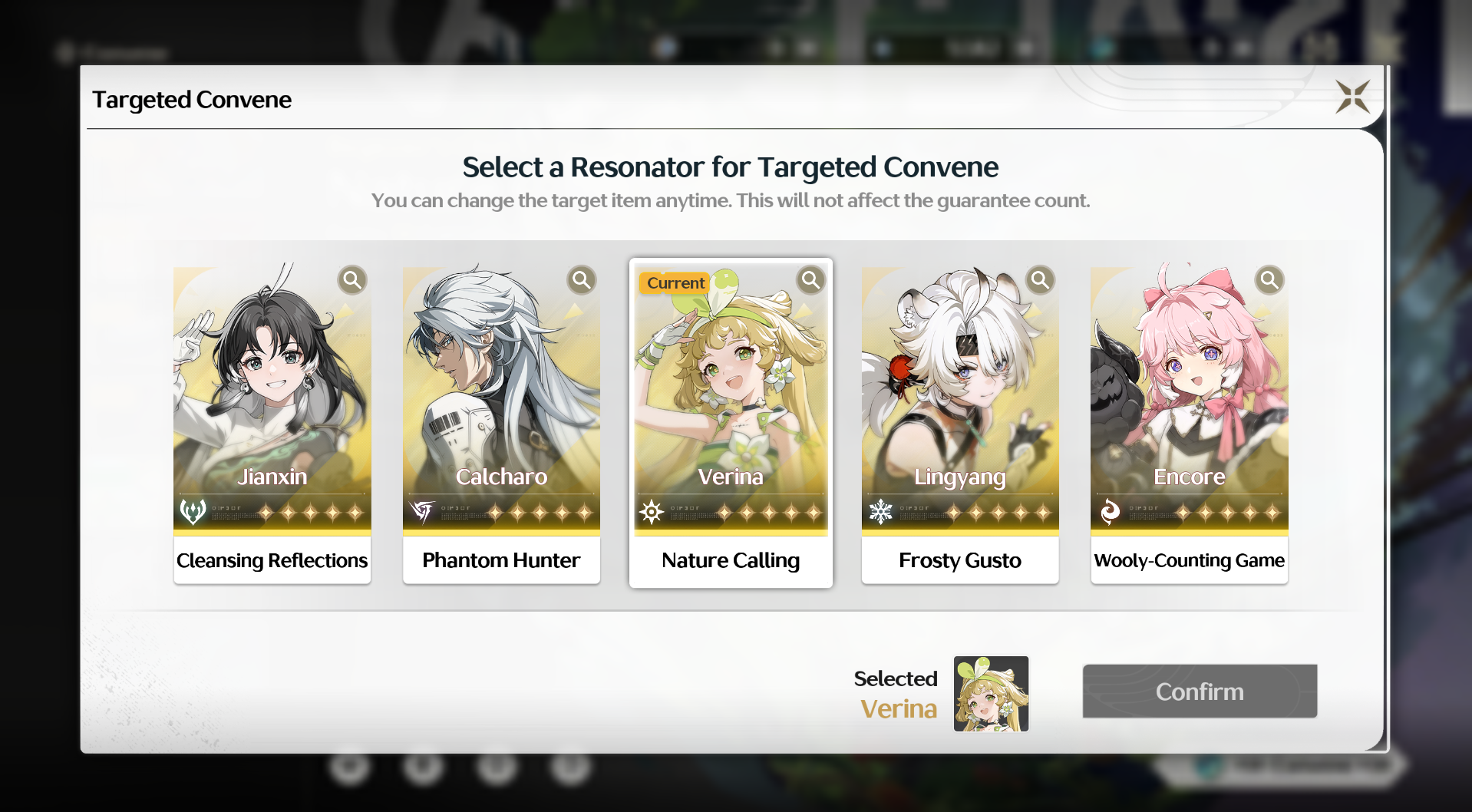
Task: Click the Cleansing Reflections label
Action: coord(272,560)
